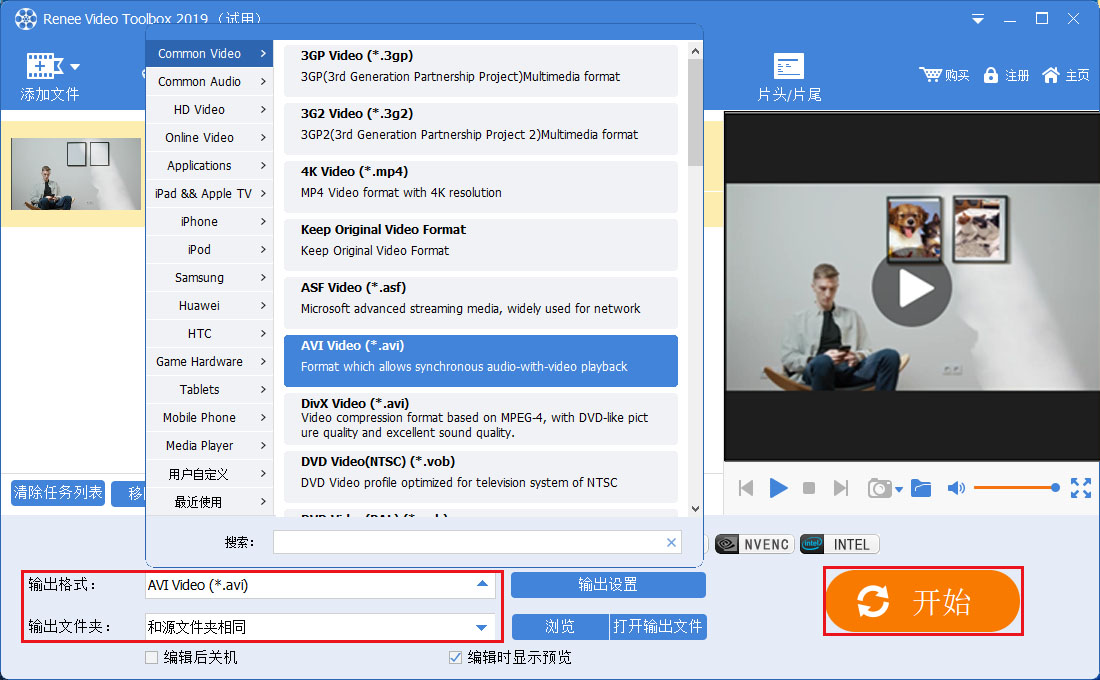Choose 4K Video (*.mp4) format
Viewport: 1100px width, 680px height.
(481, 187)
